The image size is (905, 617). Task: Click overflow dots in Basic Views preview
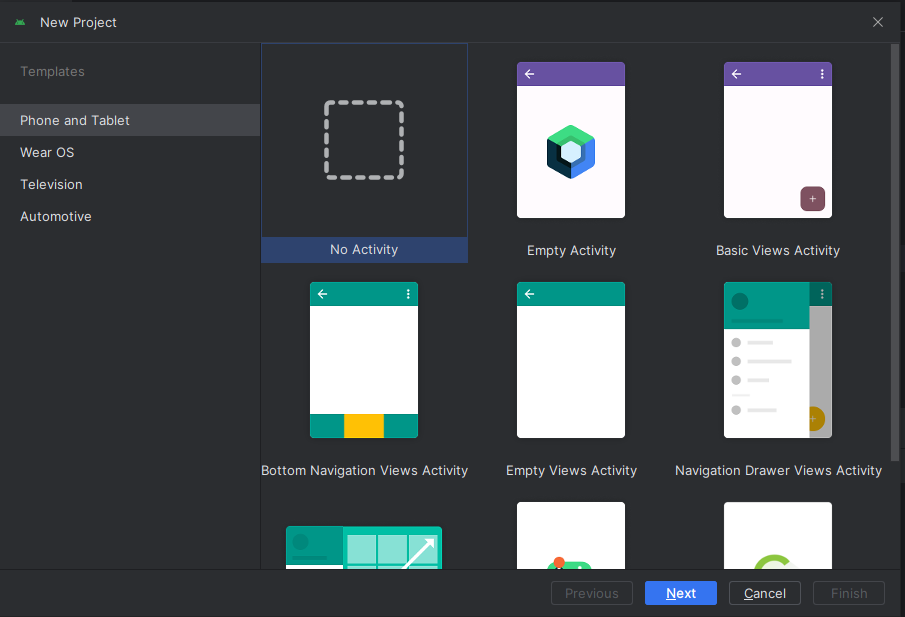tap(822, 74)
